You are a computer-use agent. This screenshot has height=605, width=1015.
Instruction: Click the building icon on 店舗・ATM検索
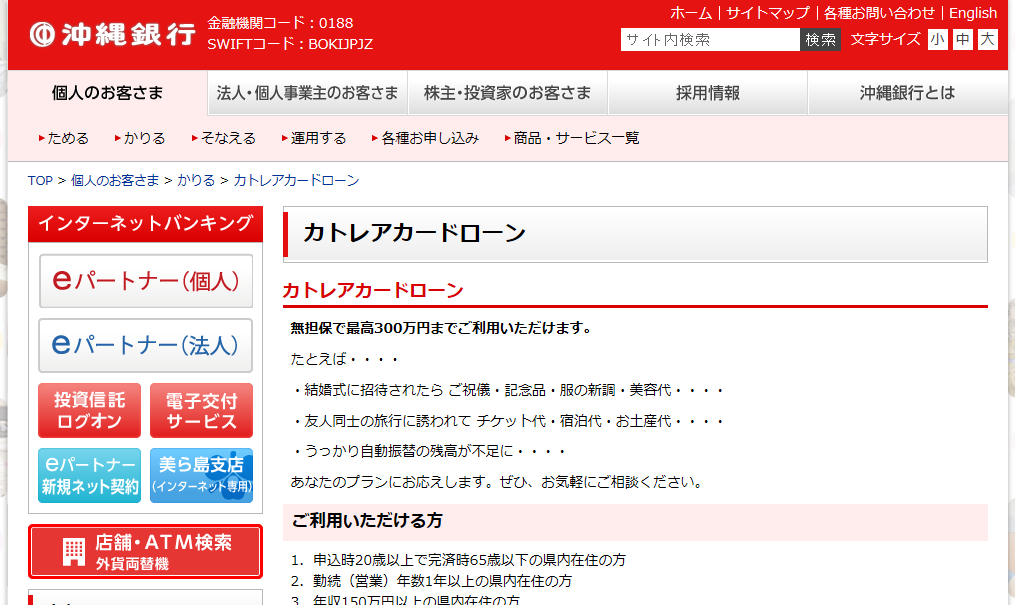pyautogui.click(x=74, y=552)
